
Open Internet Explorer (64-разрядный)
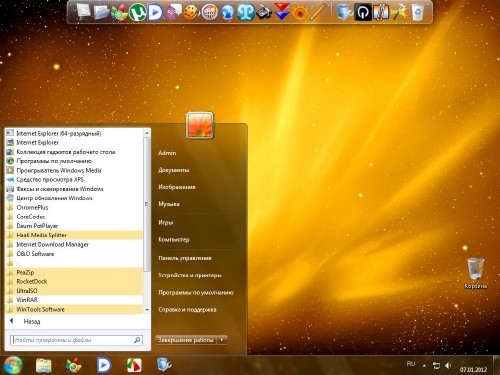pyautogui.click(x=74, y=133)
